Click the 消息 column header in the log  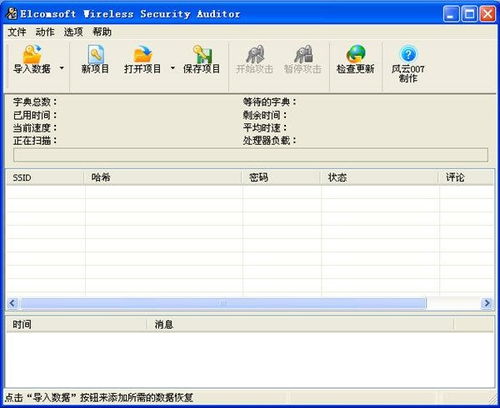(300, 324)
